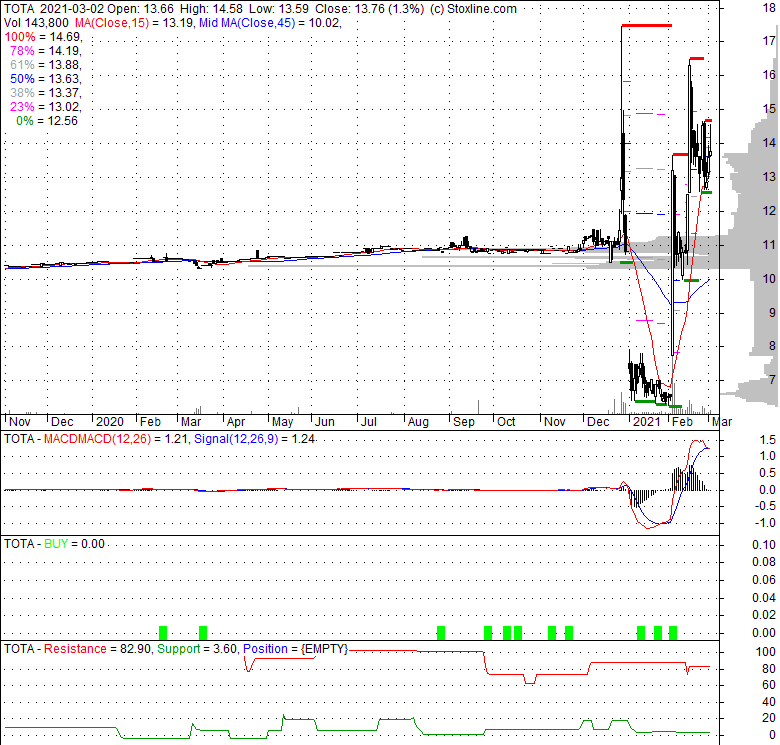Click the '38% = 13.37' Fibonacci level
The image size is (780, 745).
coord(45,93)
